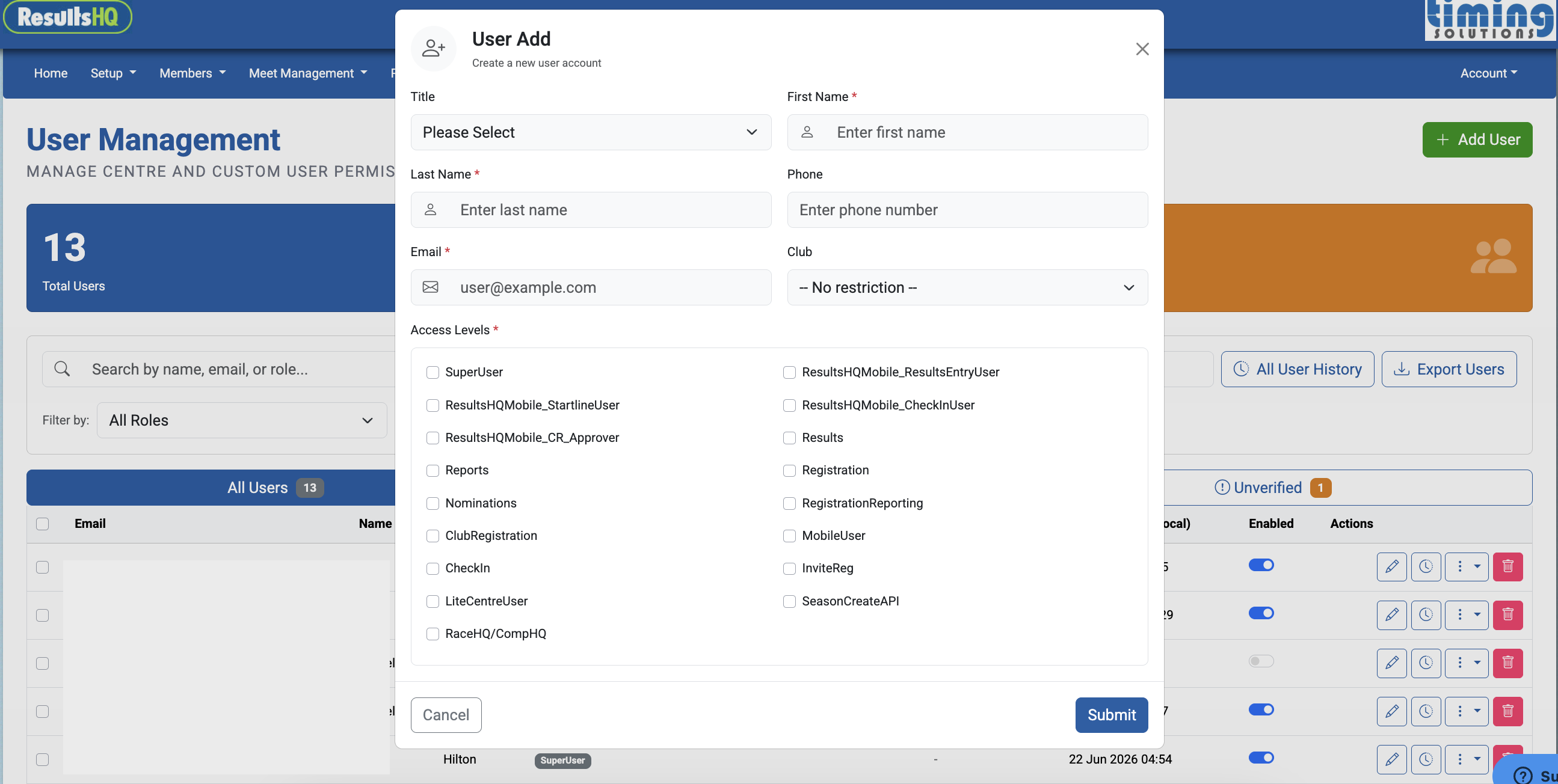Viewport: 1558px width, 784px height.
Task: Enable the switched-off user toggle
Action: (1261, 661)
